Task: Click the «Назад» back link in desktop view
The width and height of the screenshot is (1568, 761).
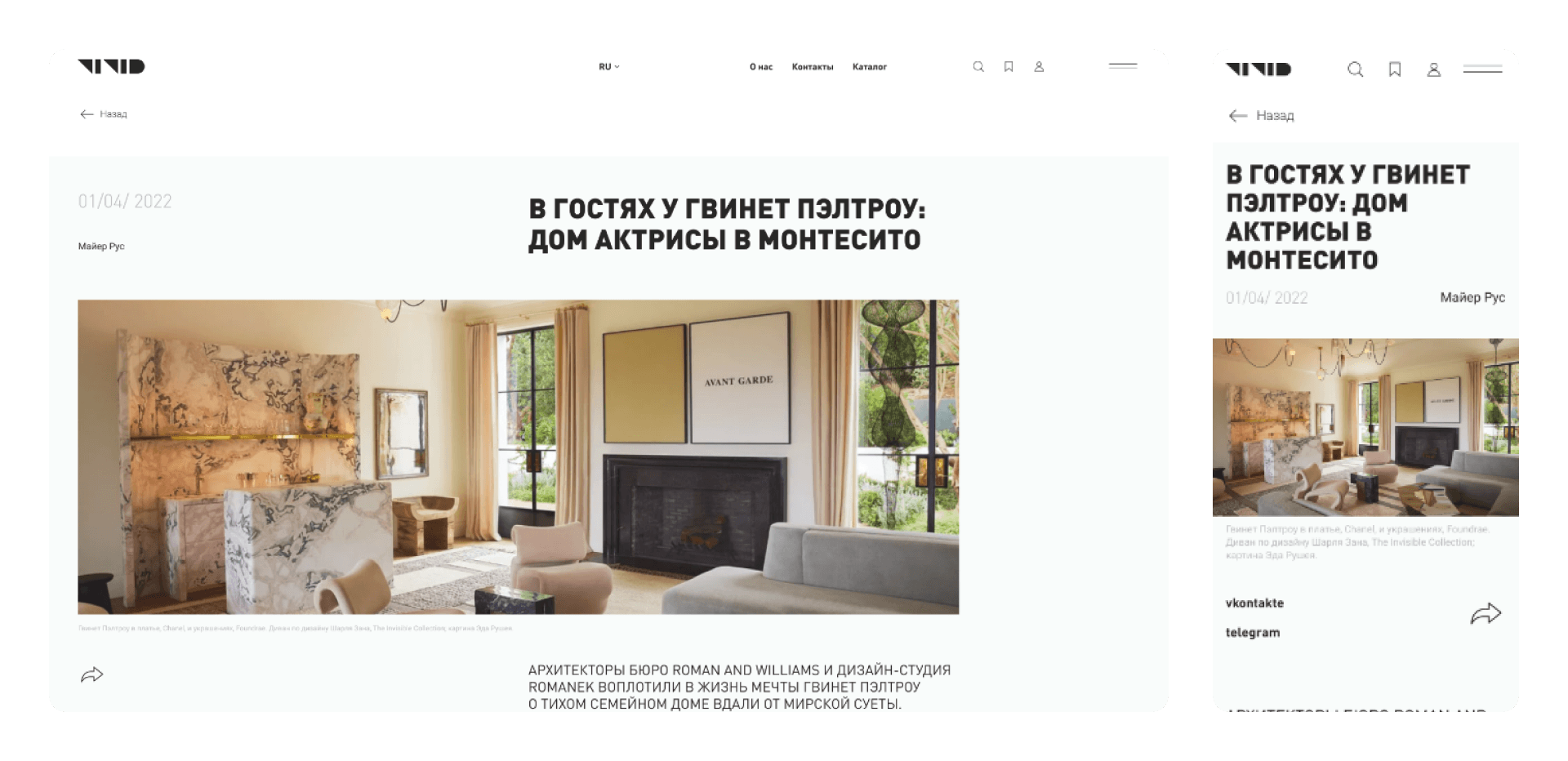Action: [104, 114]
